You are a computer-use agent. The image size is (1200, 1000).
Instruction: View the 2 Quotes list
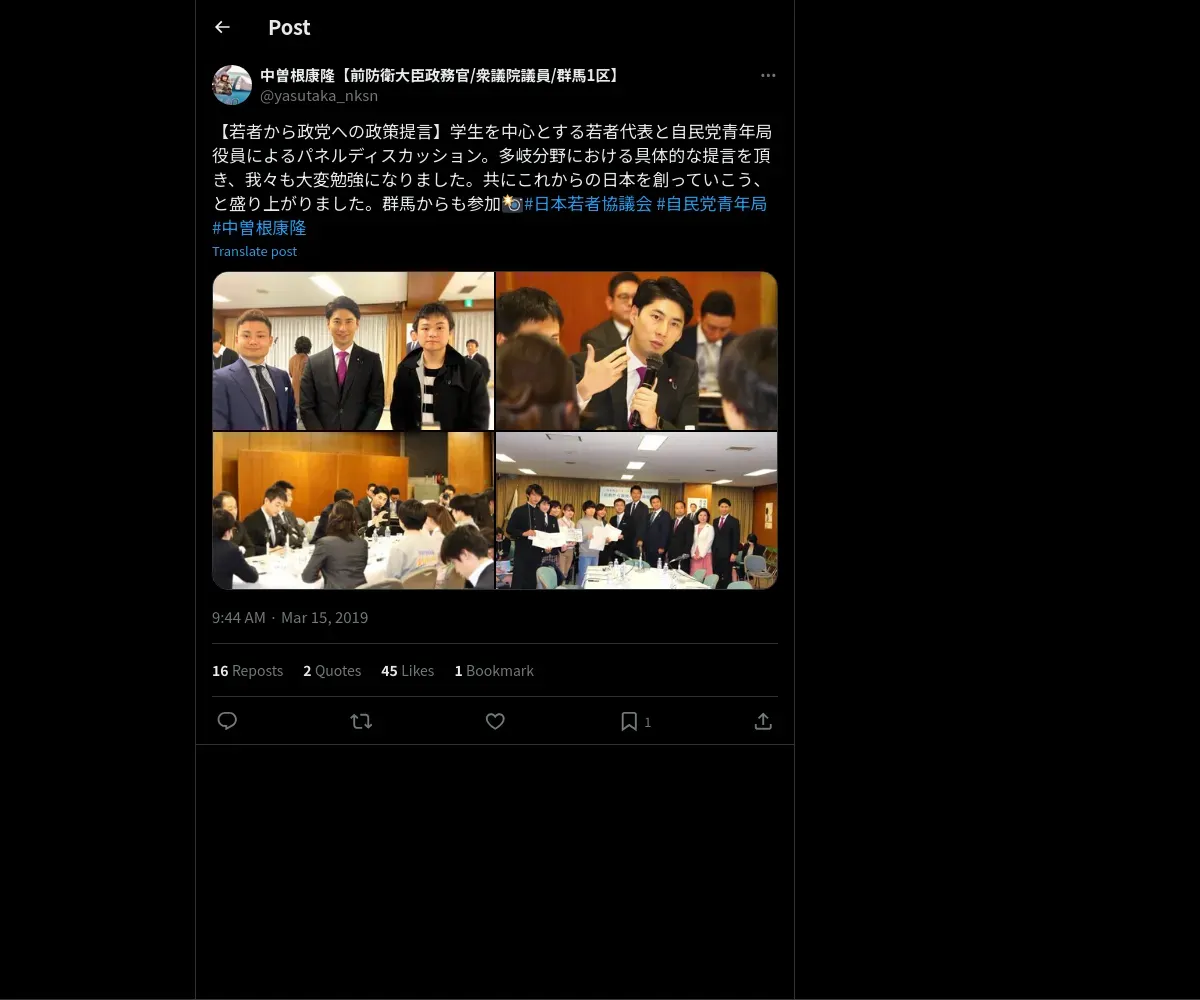click(x=332, y=671)
